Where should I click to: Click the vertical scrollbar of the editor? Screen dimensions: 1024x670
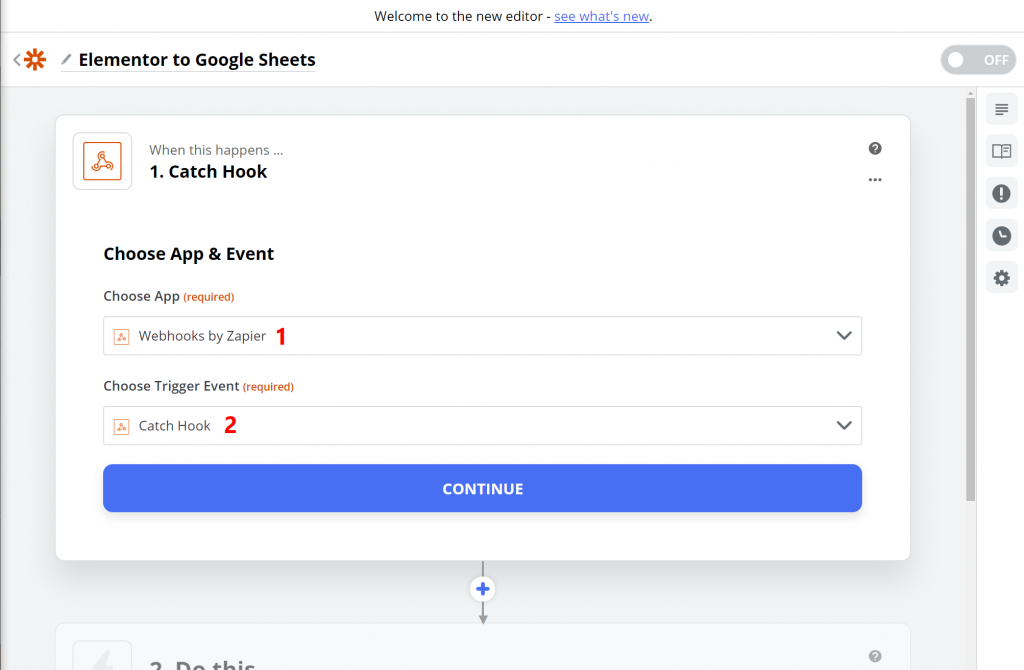970,300
